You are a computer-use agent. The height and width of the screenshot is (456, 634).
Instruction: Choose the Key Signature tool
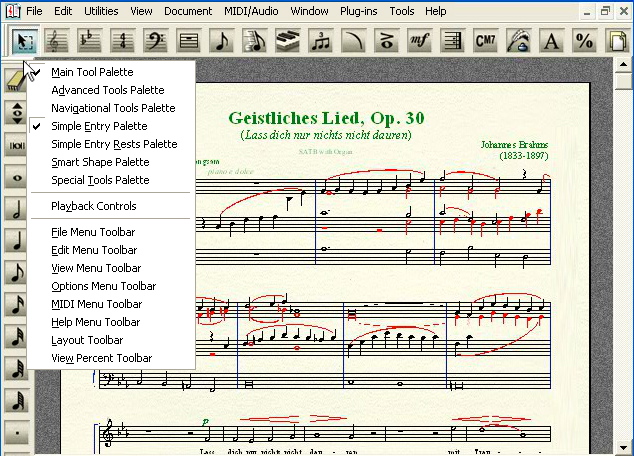click(90, 41)
